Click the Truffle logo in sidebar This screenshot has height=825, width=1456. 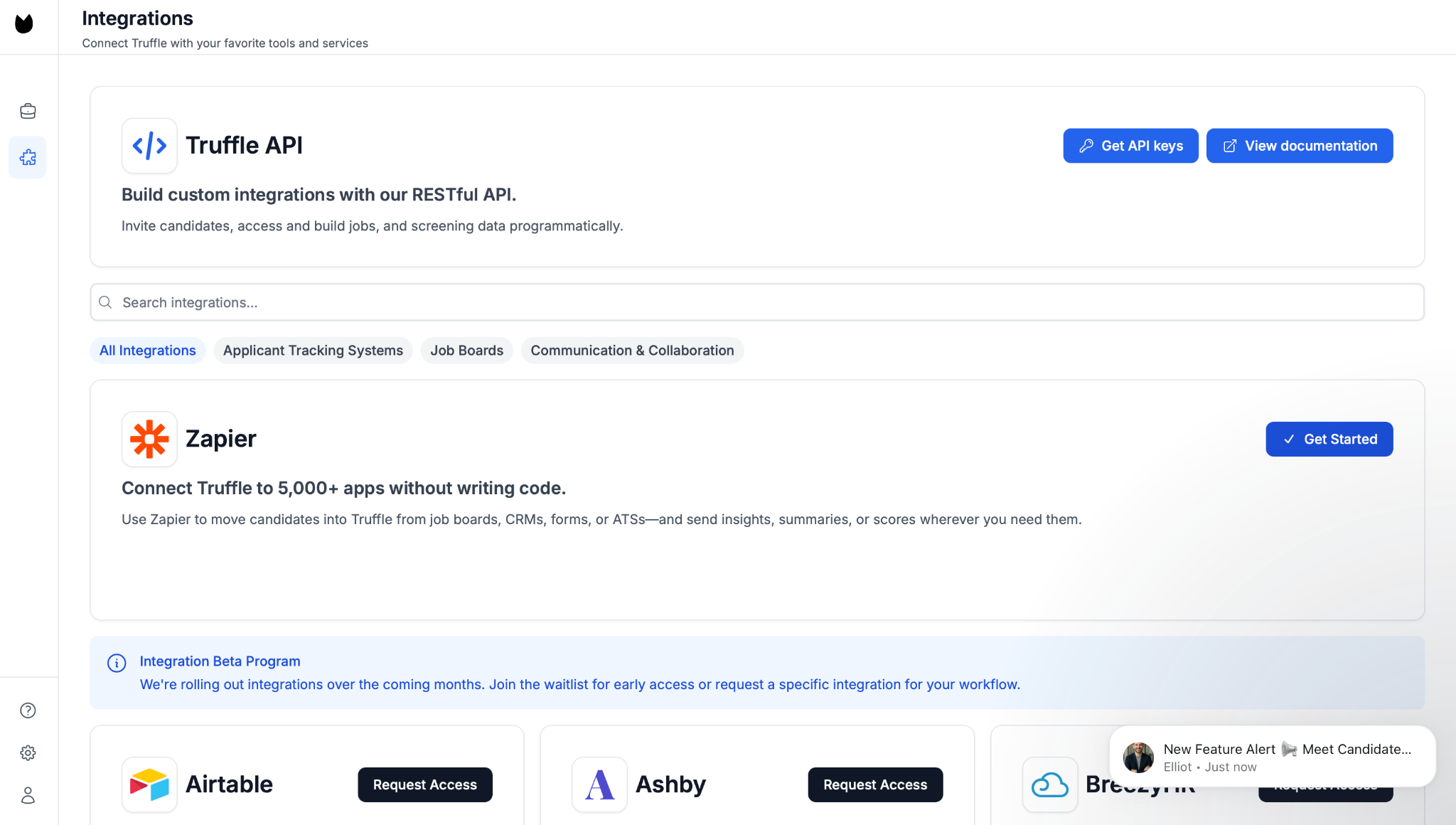tap(24, 23)
